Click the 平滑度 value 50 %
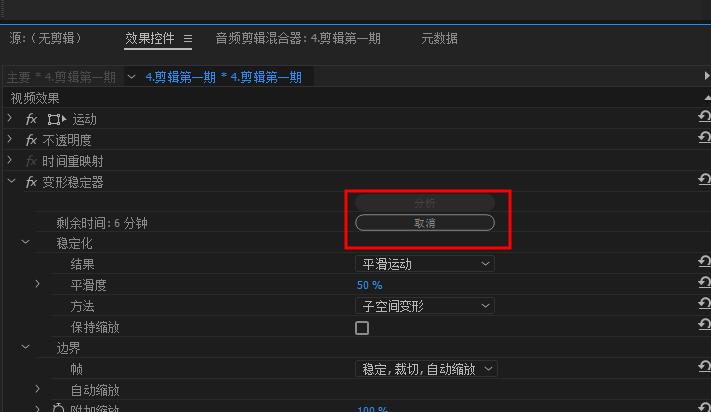 point(370,286)
